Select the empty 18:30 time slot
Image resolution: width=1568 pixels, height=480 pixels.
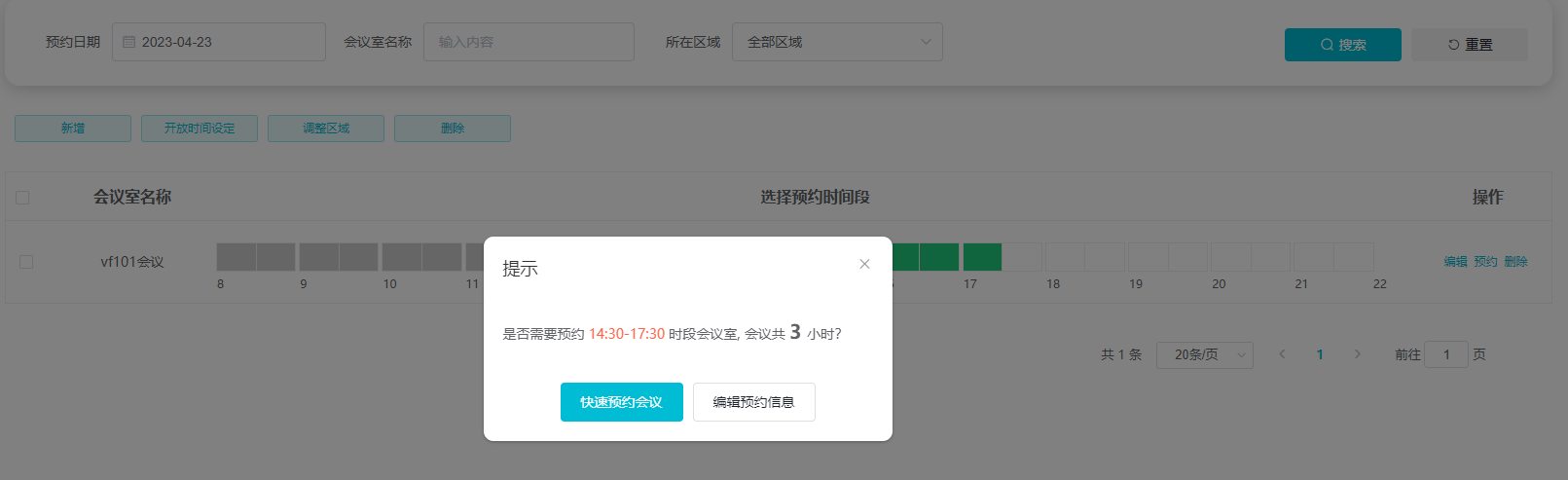tap(1105, 257)
